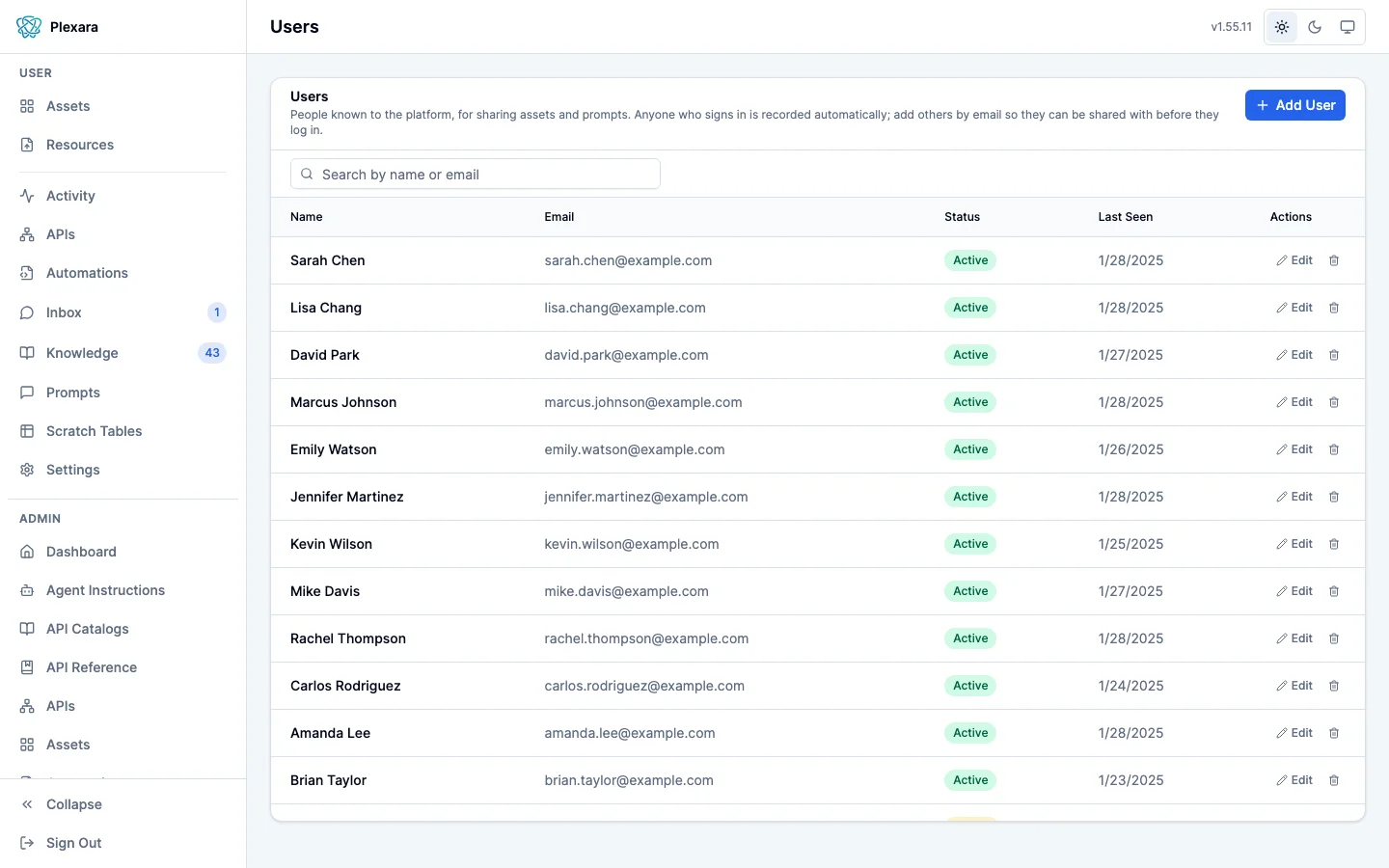Delete Carlos Rodriguez with trash icon
This screenshot has height=868, width=1389.
coord(1334,686)
